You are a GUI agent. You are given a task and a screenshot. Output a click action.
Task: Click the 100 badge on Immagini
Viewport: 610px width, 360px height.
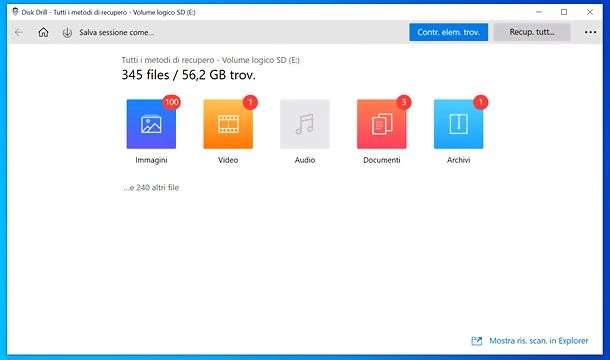172,102
